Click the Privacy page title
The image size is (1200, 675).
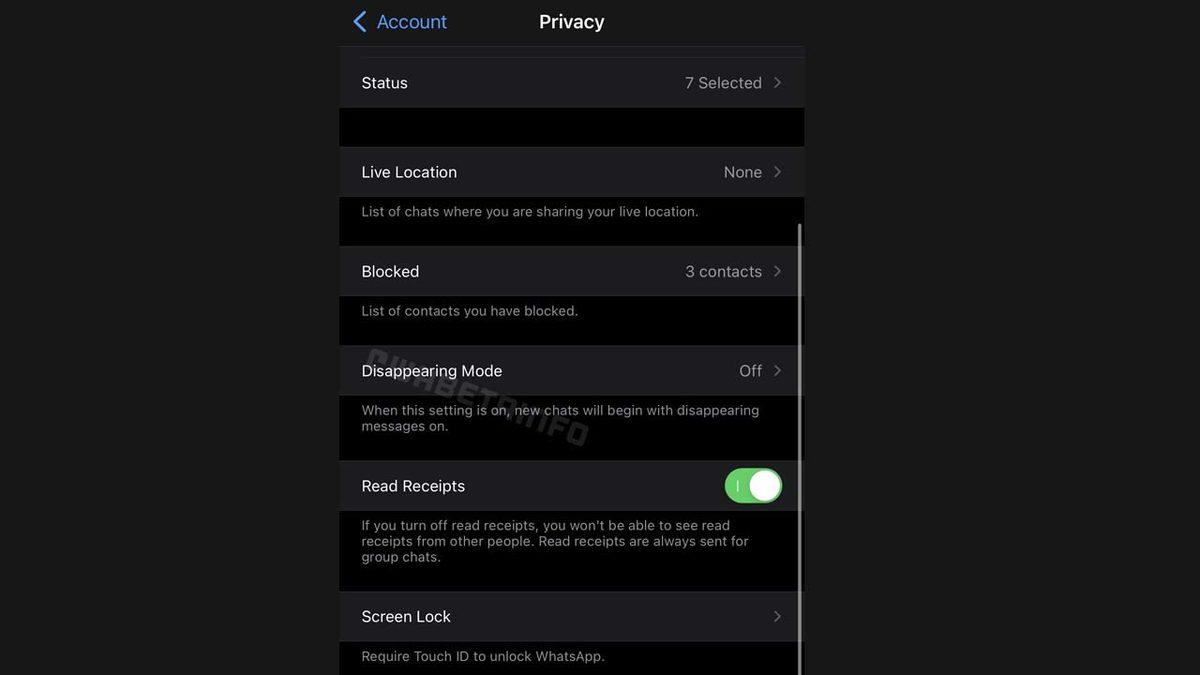(x=571, y=22)
